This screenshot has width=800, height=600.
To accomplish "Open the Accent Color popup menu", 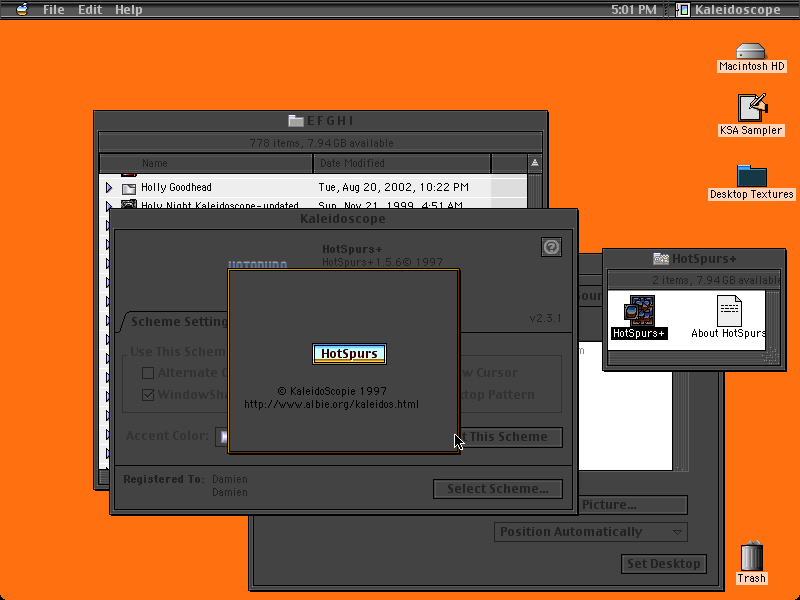I will [222, 437].
